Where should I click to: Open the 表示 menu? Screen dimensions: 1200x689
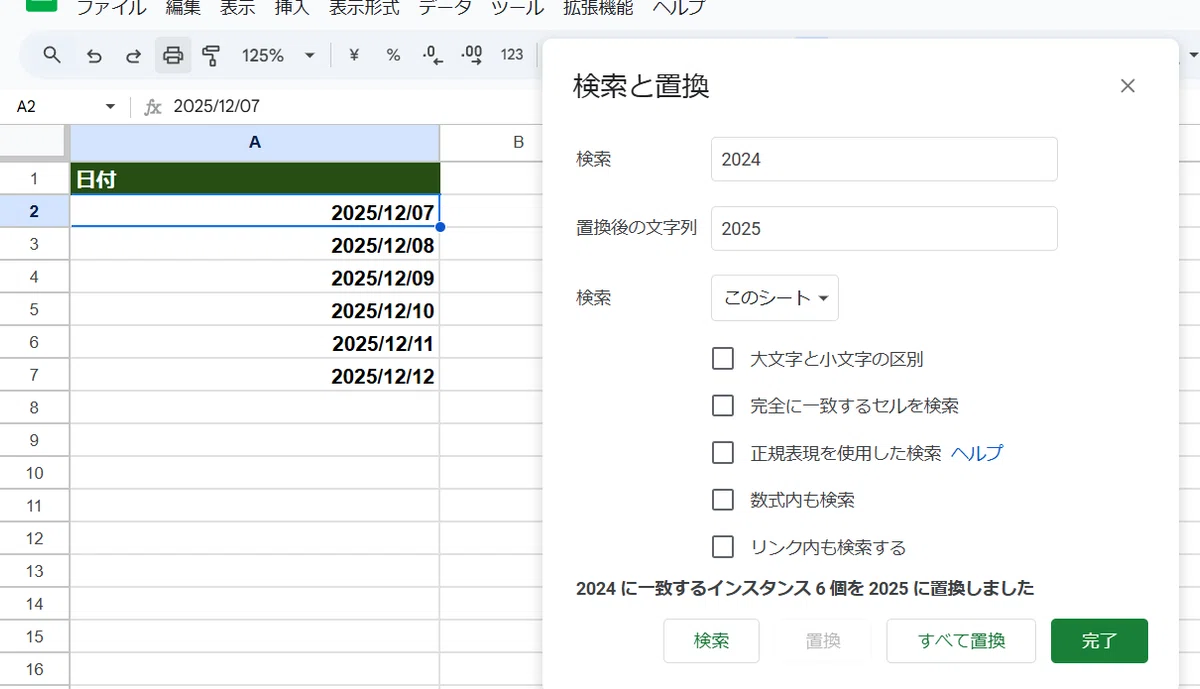[x=238, y=8]
